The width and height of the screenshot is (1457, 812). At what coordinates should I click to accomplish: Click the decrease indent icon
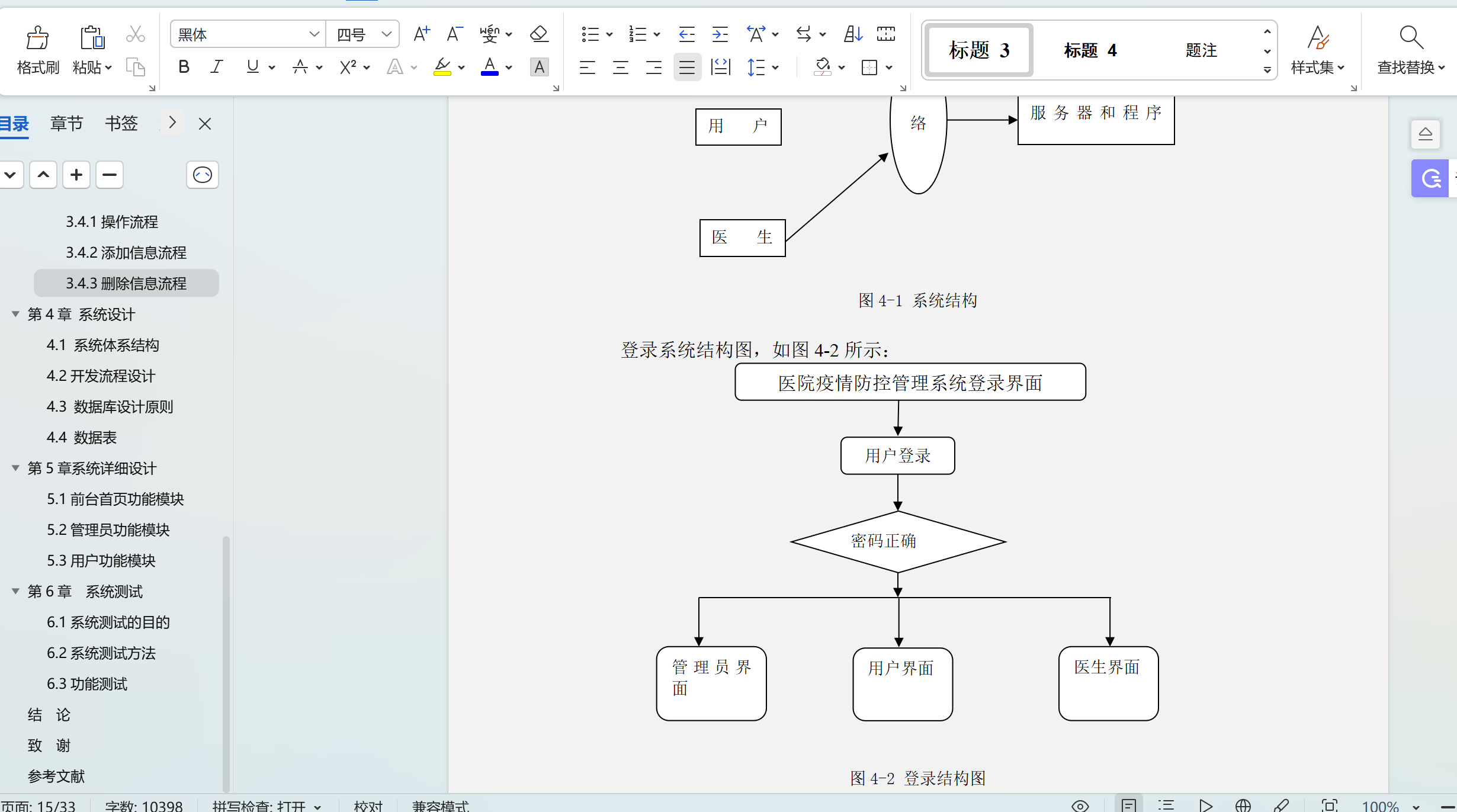(x=686, y=34)
